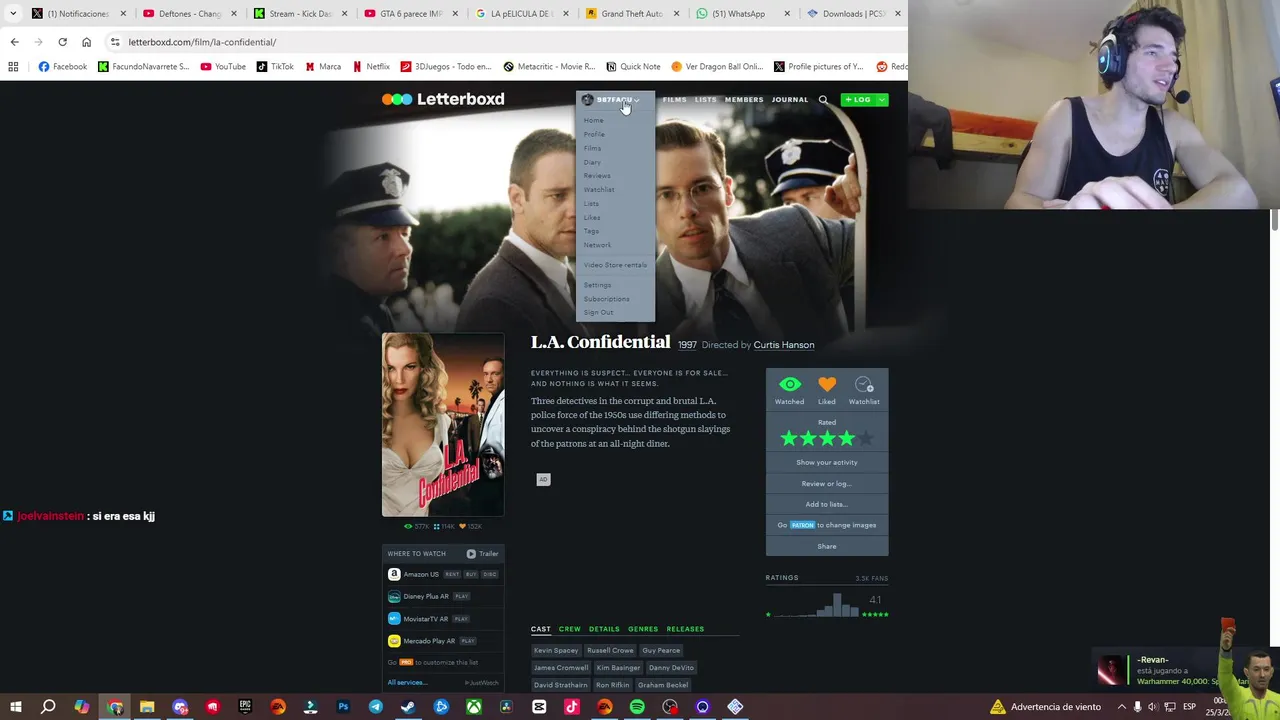This screenshot has height=720, width=1280.
Task: Open MEMBERS in the top navigation
Action: click(x=744, y=100)
